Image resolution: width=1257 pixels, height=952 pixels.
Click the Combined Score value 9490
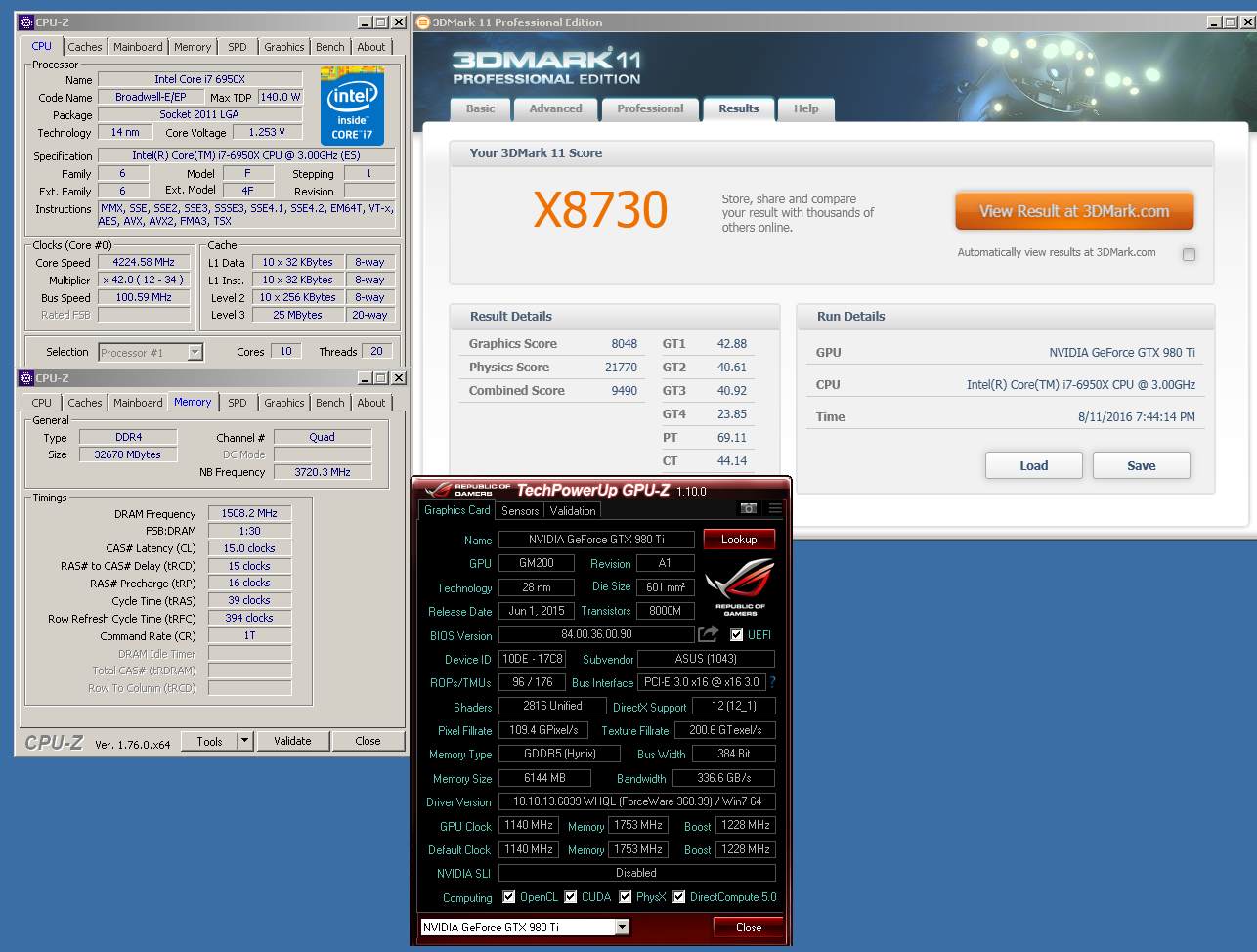625,391
